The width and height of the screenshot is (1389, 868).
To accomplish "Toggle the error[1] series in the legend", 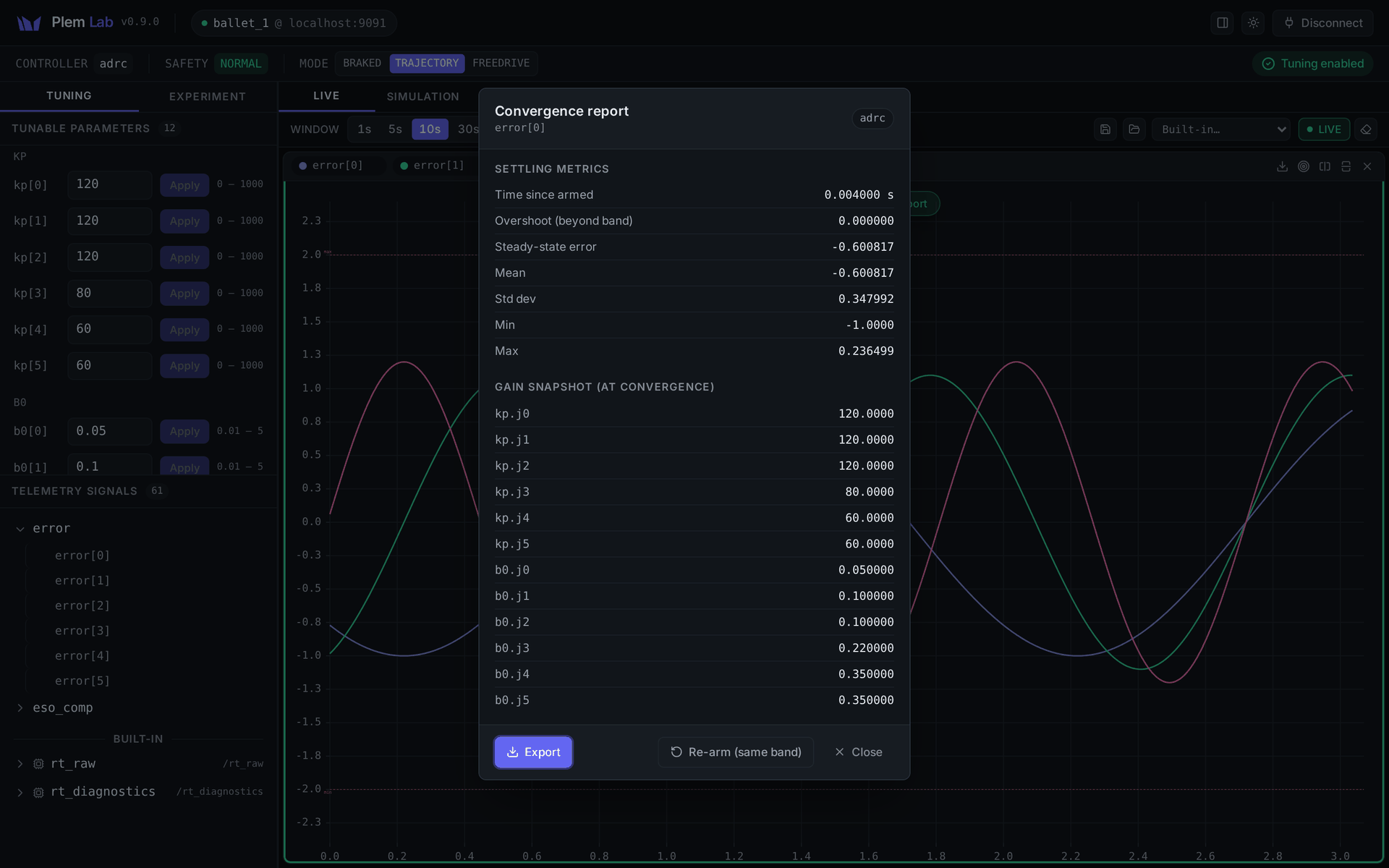I will 432,166.
